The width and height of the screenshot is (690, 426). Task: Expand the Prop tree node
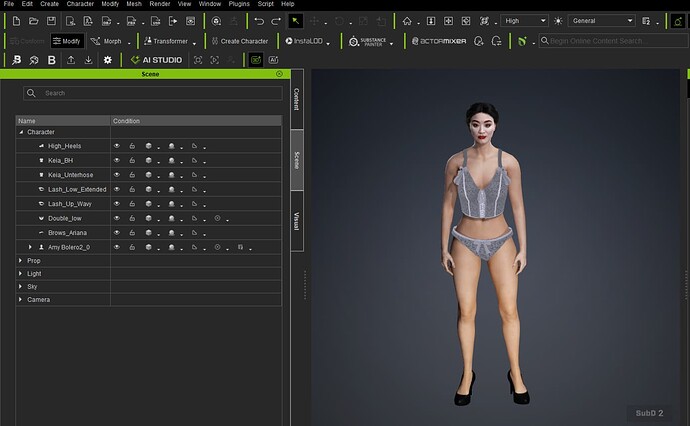(x=20, y=261)
